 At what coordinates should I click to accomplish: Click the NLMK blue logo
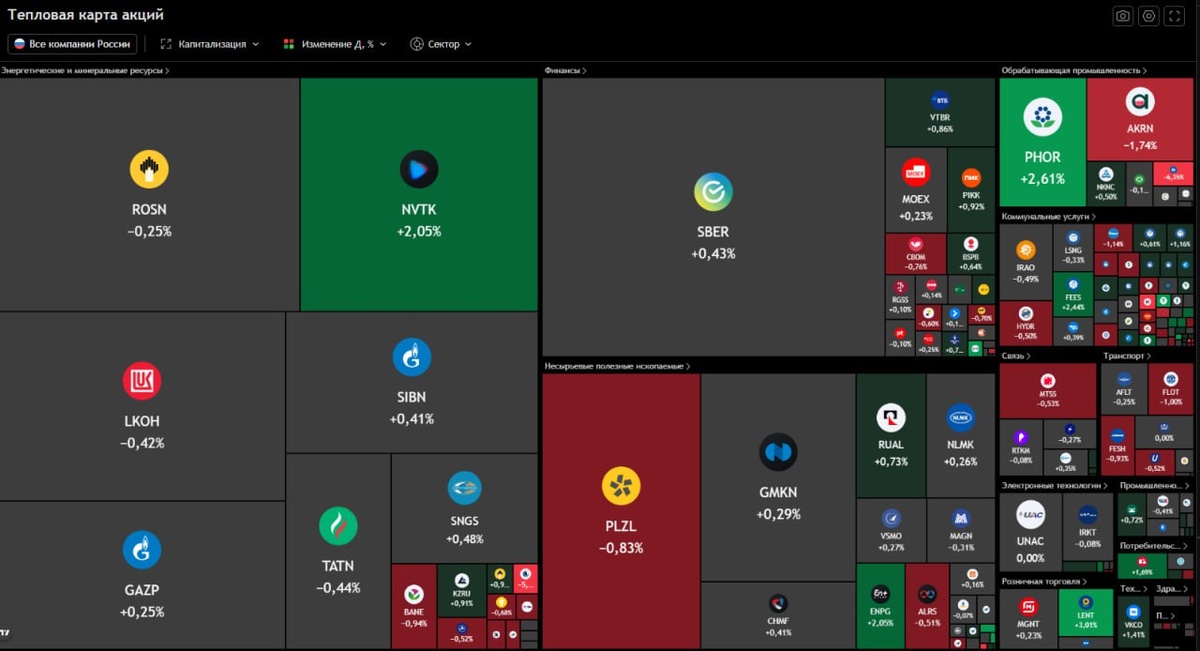coord(961,418)
